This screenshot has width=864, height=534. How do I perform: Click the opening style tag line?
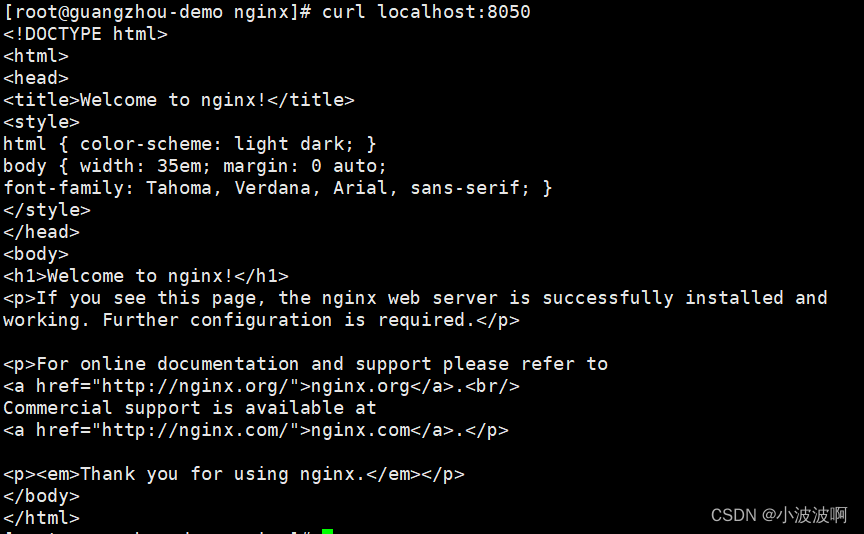pos(41,122)
